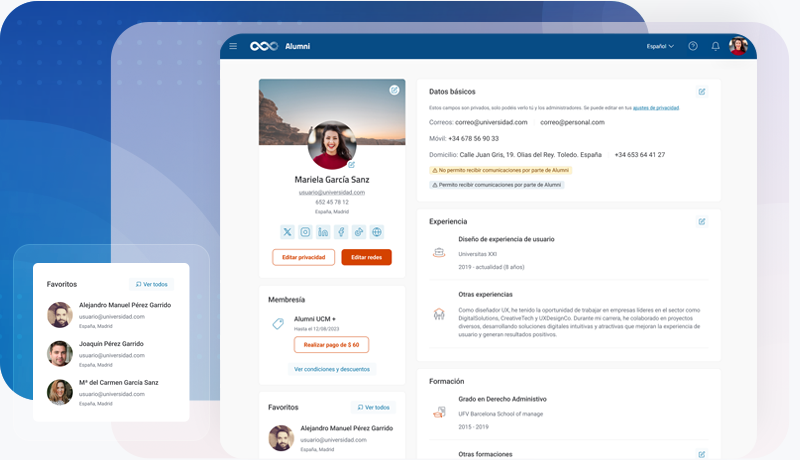
Task: Open the notifications bell
Action: [x=716, y=46]
